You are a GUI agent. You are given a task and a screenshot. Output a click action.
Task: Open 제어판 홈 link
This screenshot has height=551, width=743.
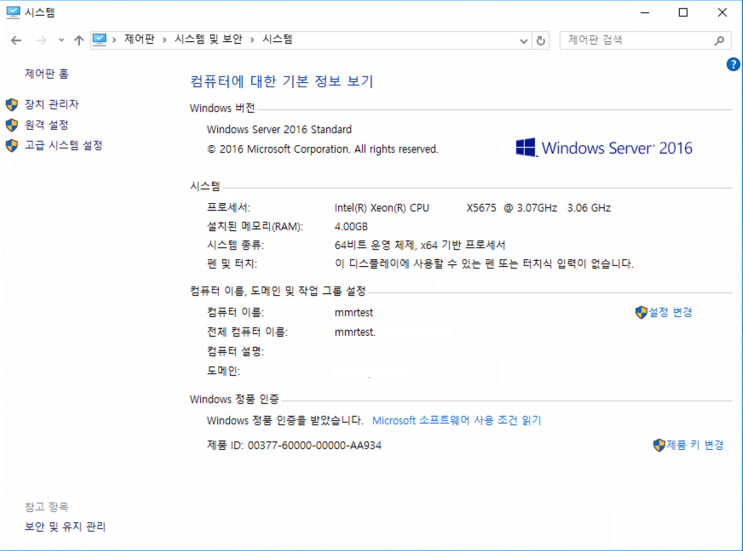tap(46, 73)
